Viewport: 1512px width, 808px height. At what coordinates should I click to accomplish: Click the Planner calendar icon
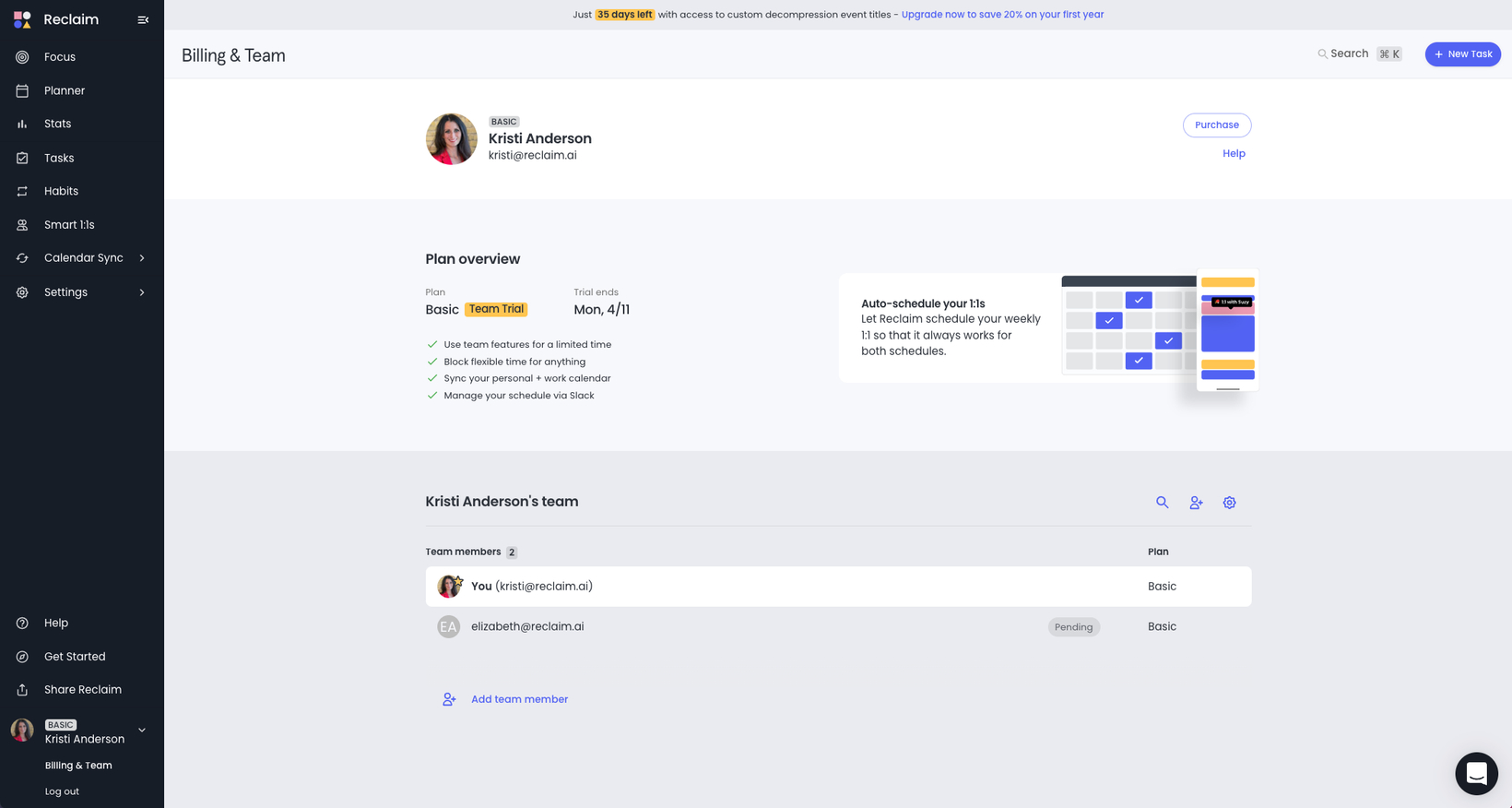coord(22,90)
